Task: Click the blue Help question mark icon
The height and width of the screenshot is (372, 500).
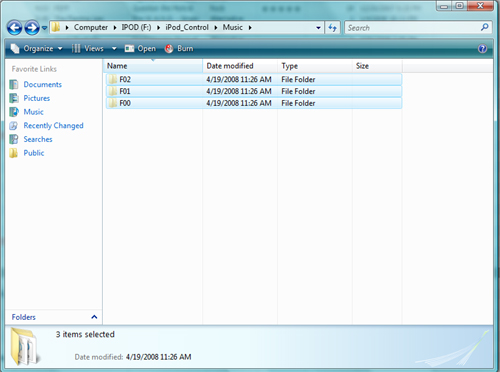Action: 482,49
